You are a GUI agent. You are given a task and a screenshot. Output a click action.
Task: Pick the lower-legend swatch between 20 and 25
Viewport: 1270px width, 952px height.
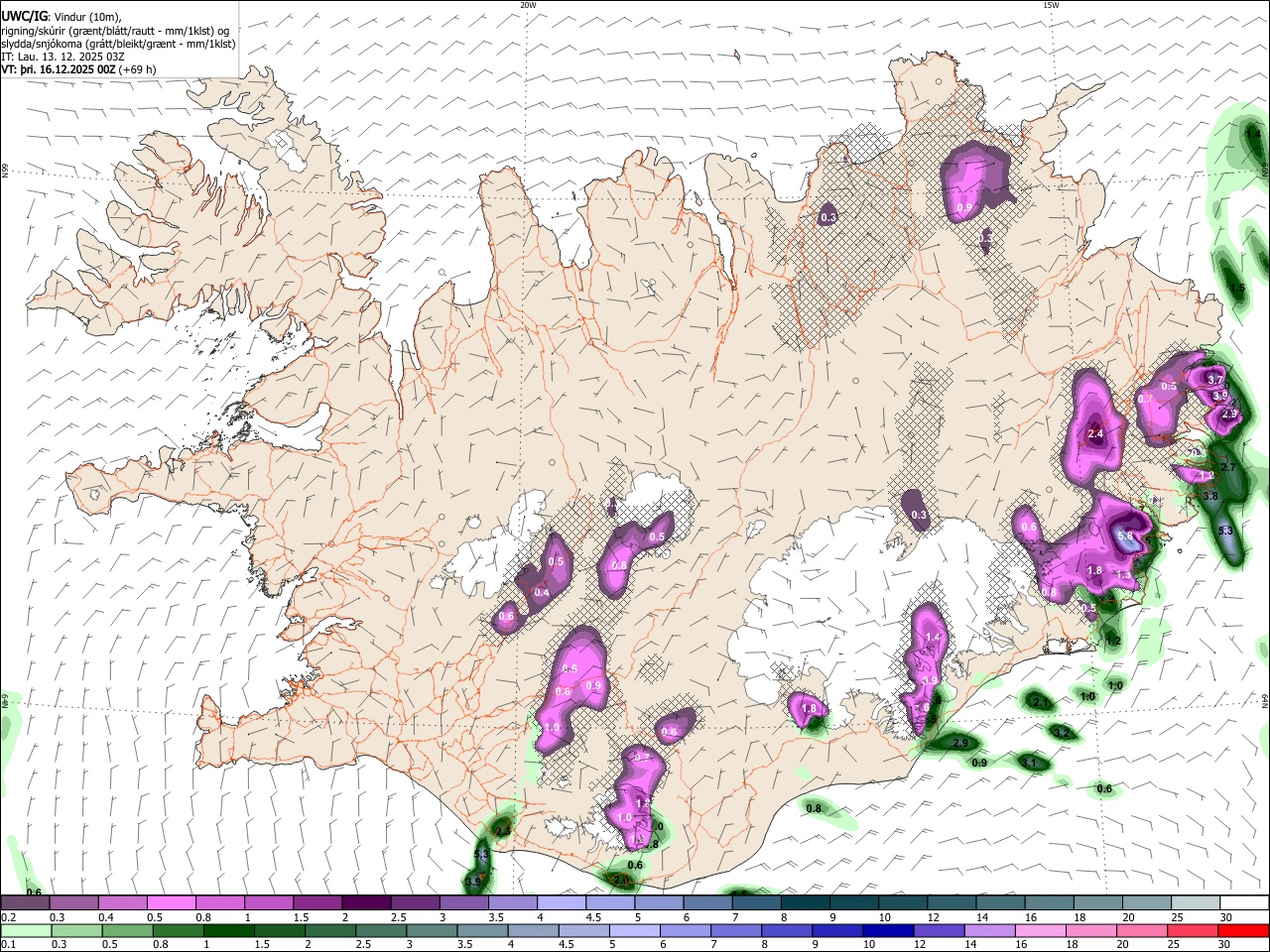tap(1143, 930)
